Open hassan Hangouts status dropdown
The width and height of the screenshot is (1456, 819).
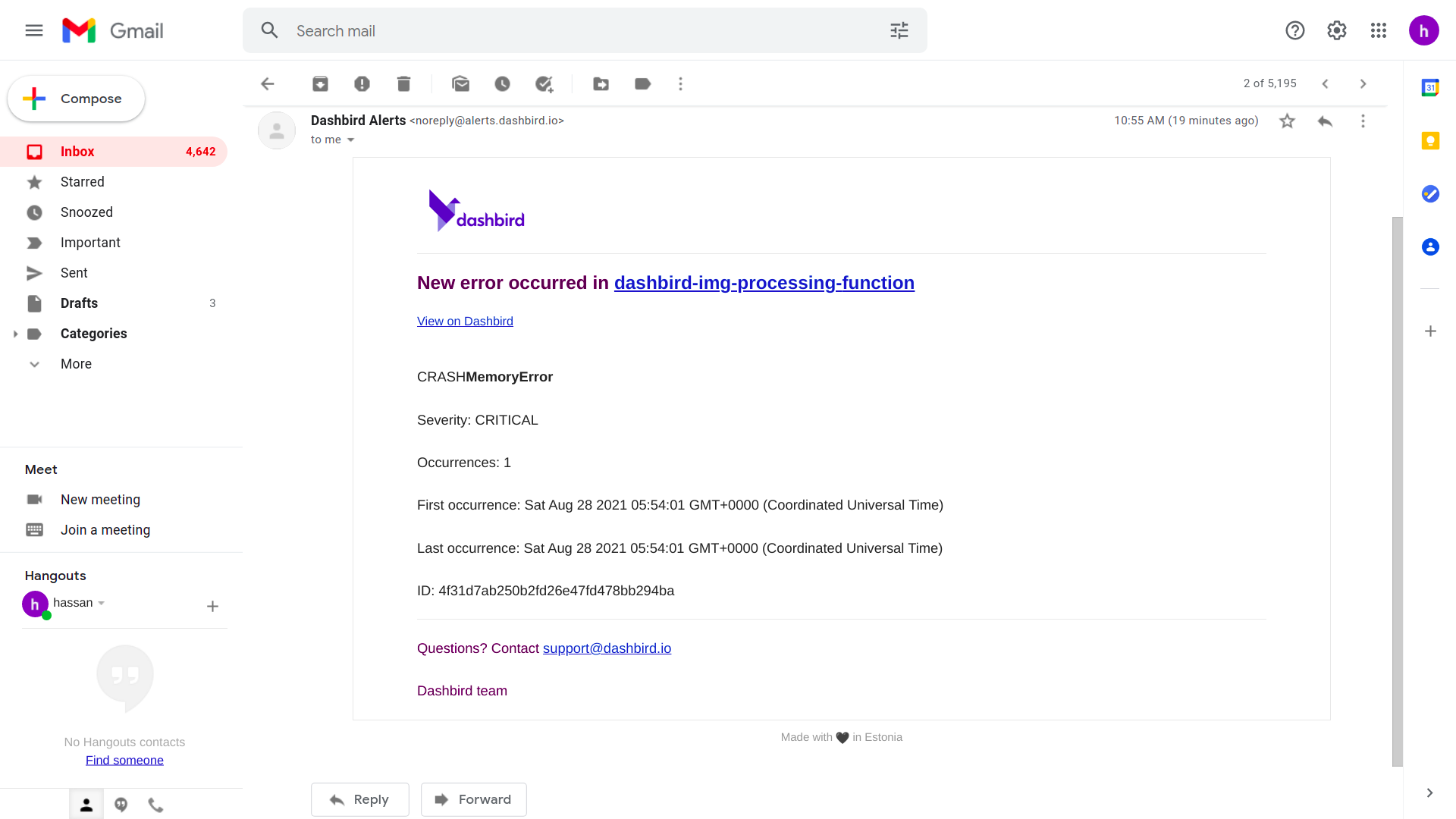click(102, 604)
